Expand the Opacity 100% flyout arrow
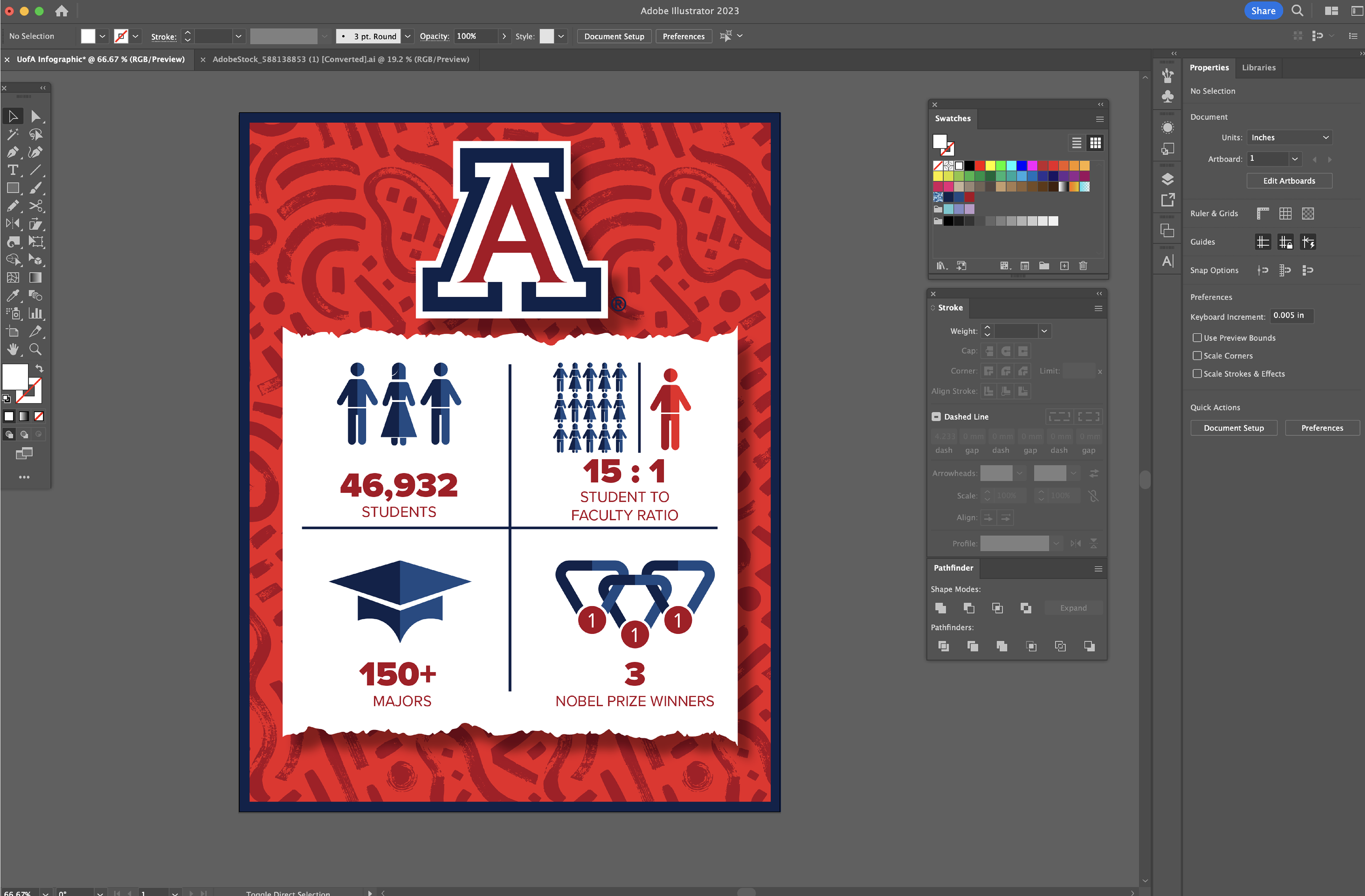The width and height of the screenshot is (1365, 896). 504,36
